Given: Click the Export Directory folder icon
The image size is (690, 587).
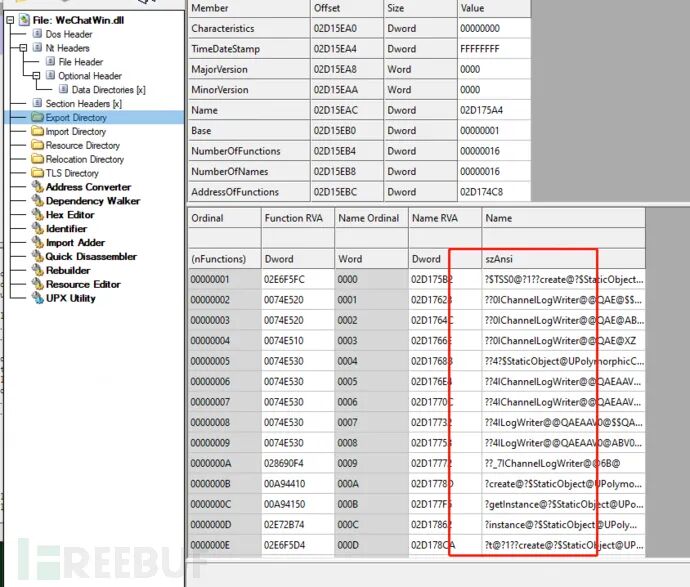Looking at the screenshot, I should coord(38,117).
